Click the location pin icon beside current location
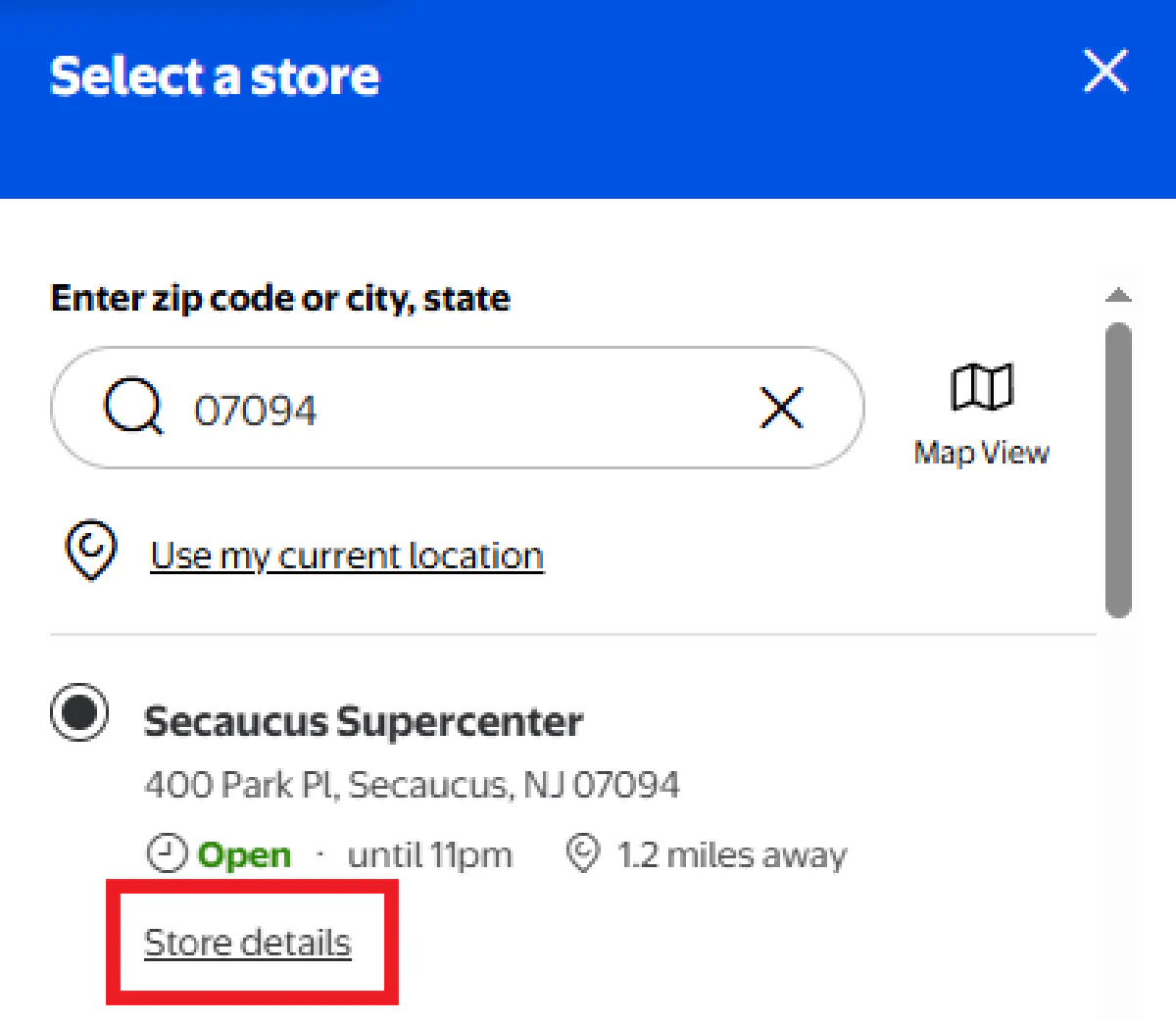Screen dimensions: 1176x1020 pyautogui.click(x=90, y=551)
